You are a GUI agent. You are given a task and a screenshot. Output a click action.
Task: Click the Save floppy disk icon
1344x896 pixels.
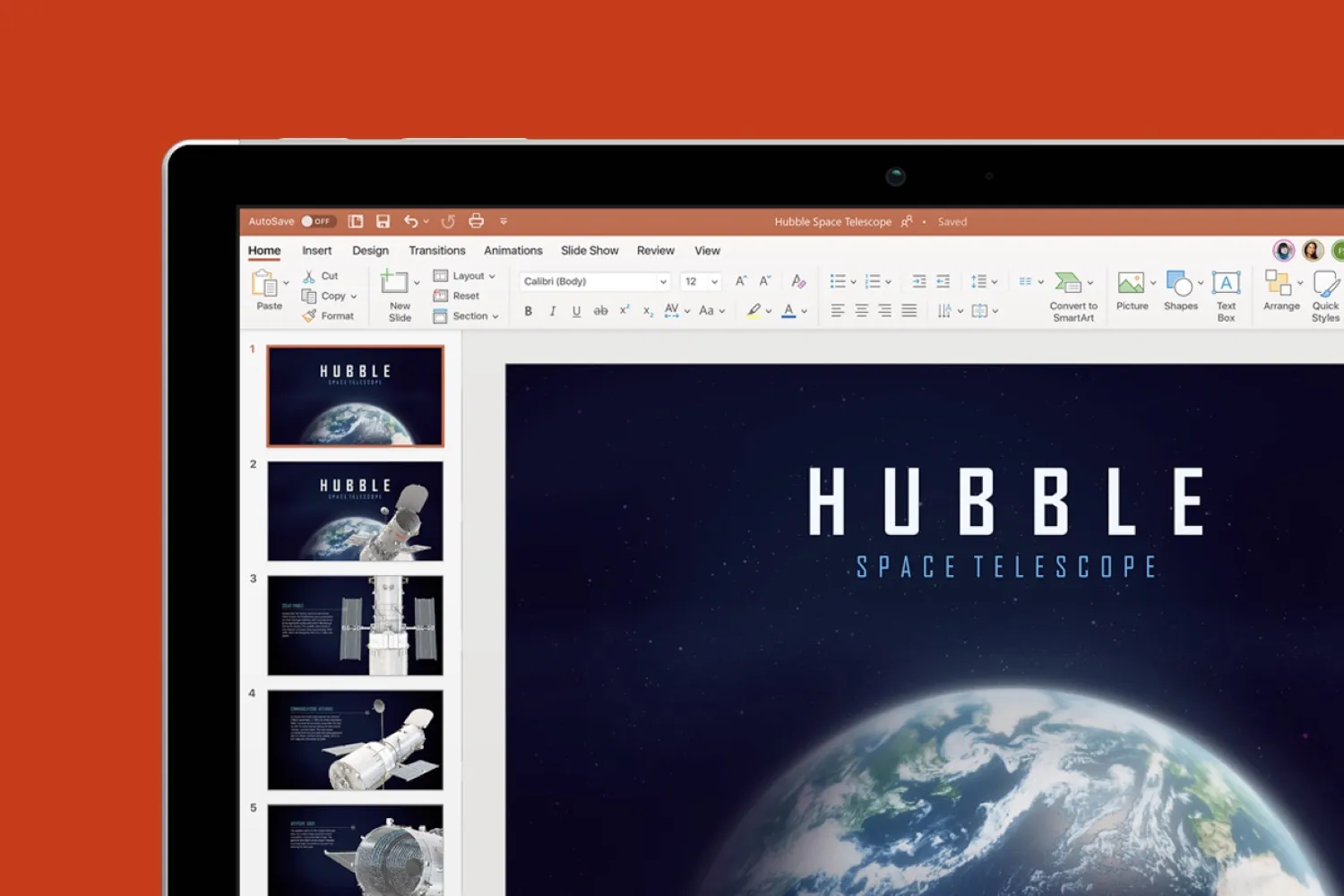coord(383,221)
